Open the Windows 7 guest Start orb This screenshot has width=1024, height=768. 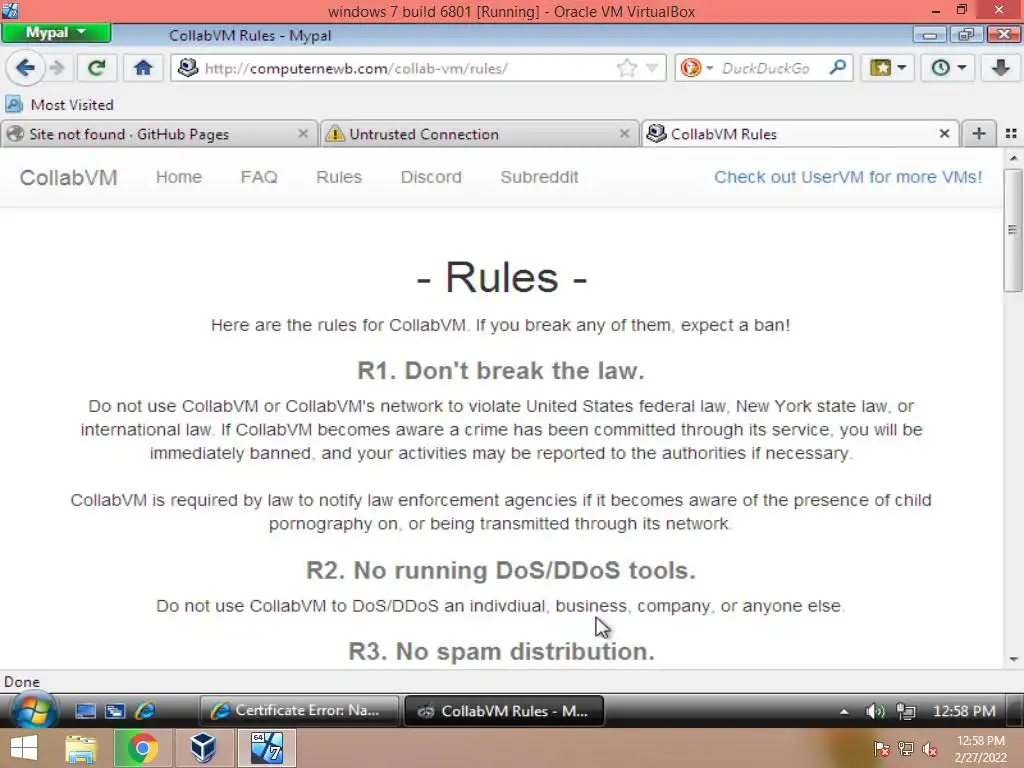coord(32,711)
